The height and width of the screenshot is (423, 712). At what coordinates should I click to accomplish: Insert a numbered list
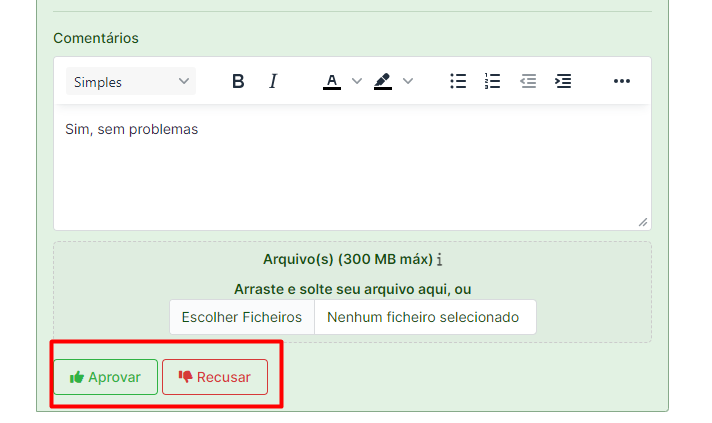coord(492,82)
